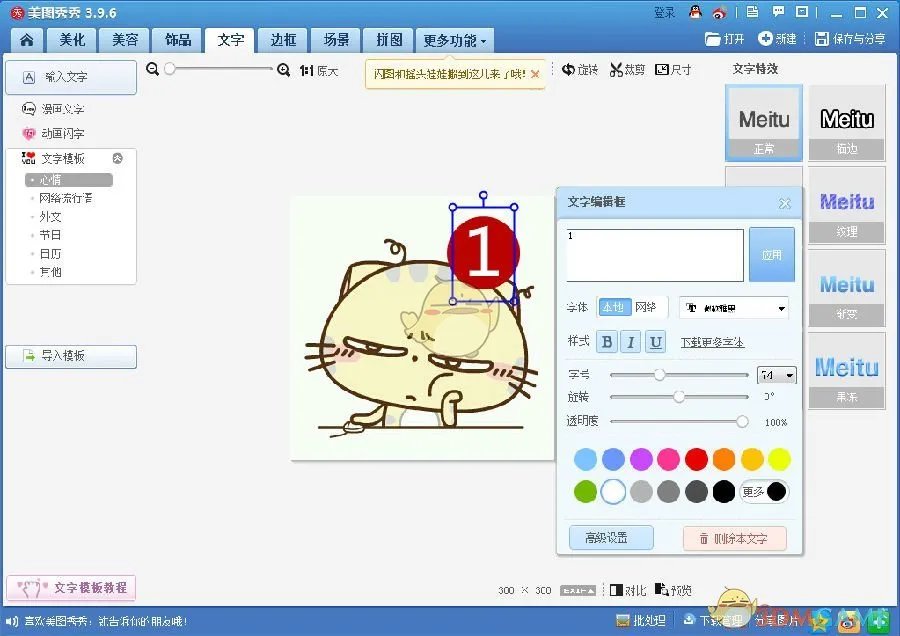Image resolution: width=900 pixels, height=636 pixels.
Task: Toggle bold style for the text
Action: pos(605,341)
